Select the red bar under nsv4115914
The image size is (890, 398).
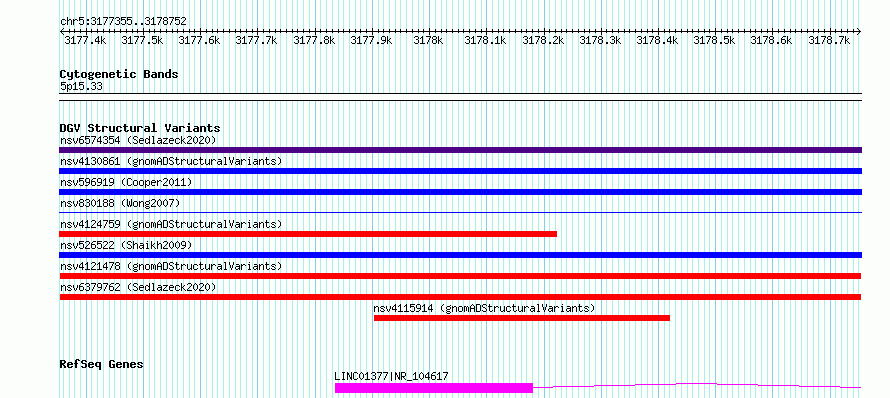(522, 318)
